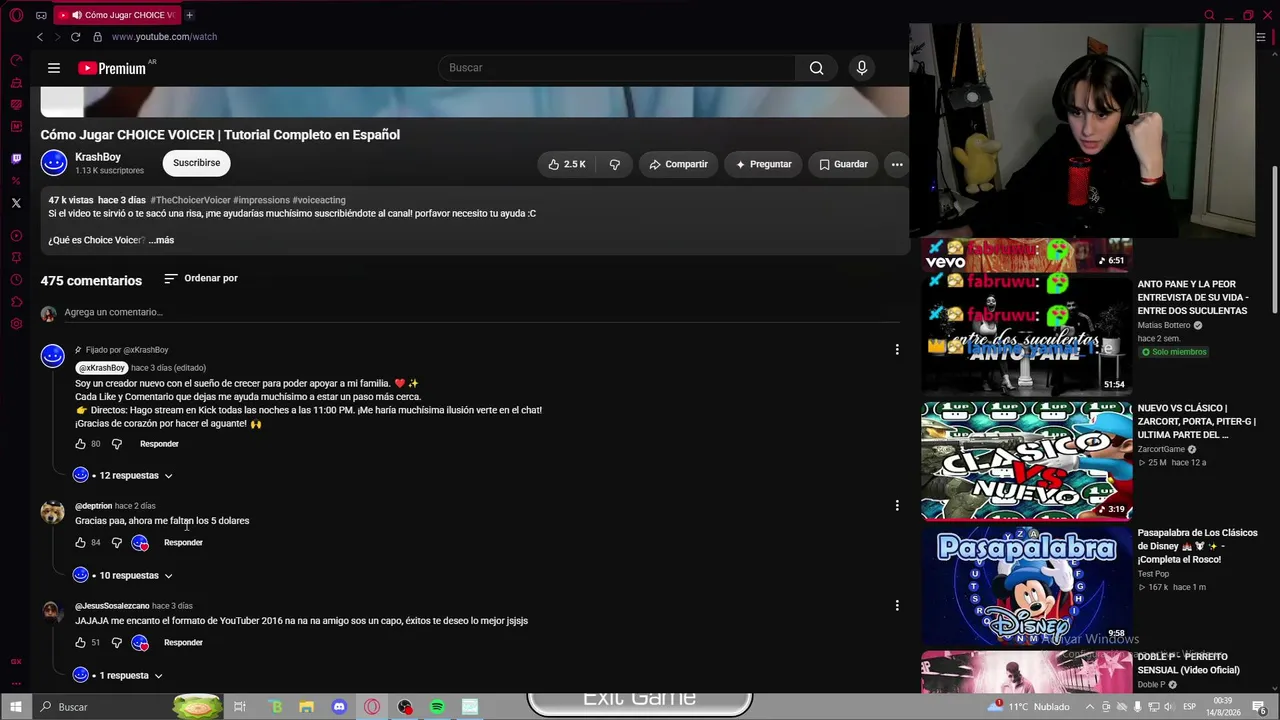Screen dimensions: 1280x720
Task: Like the video with 2.5 K likes
Action: coord(567,164)
